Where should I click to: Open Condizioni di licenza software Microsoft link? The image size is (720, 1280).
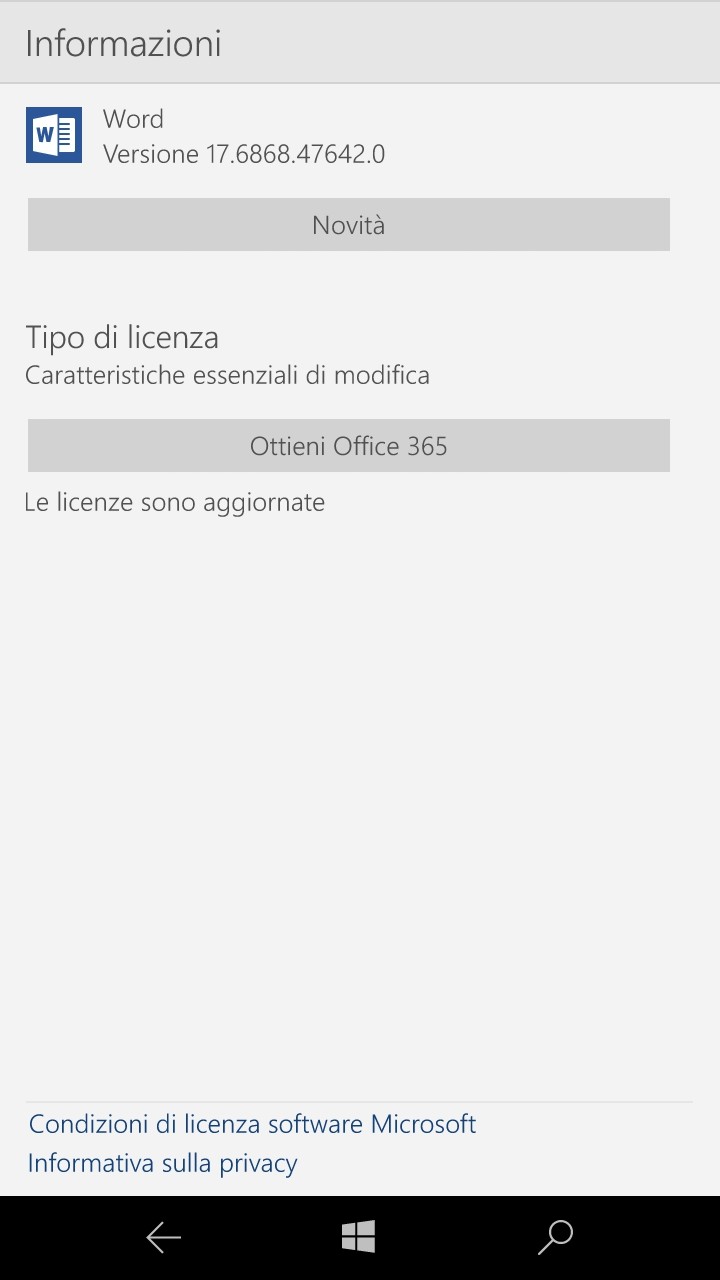pos(252,1124)
